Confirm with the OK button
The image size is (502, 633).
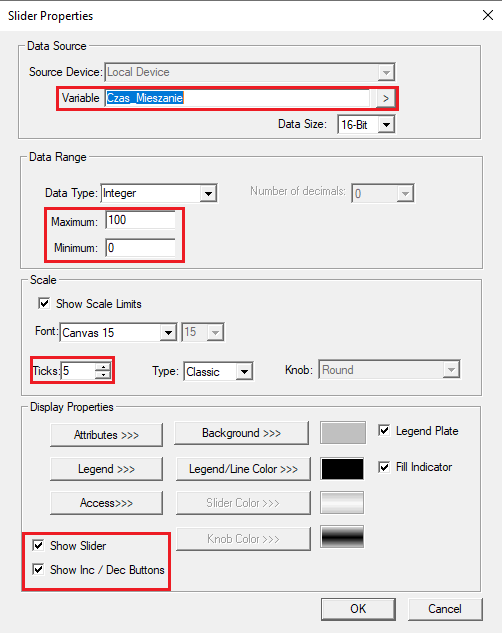point(358,609)
